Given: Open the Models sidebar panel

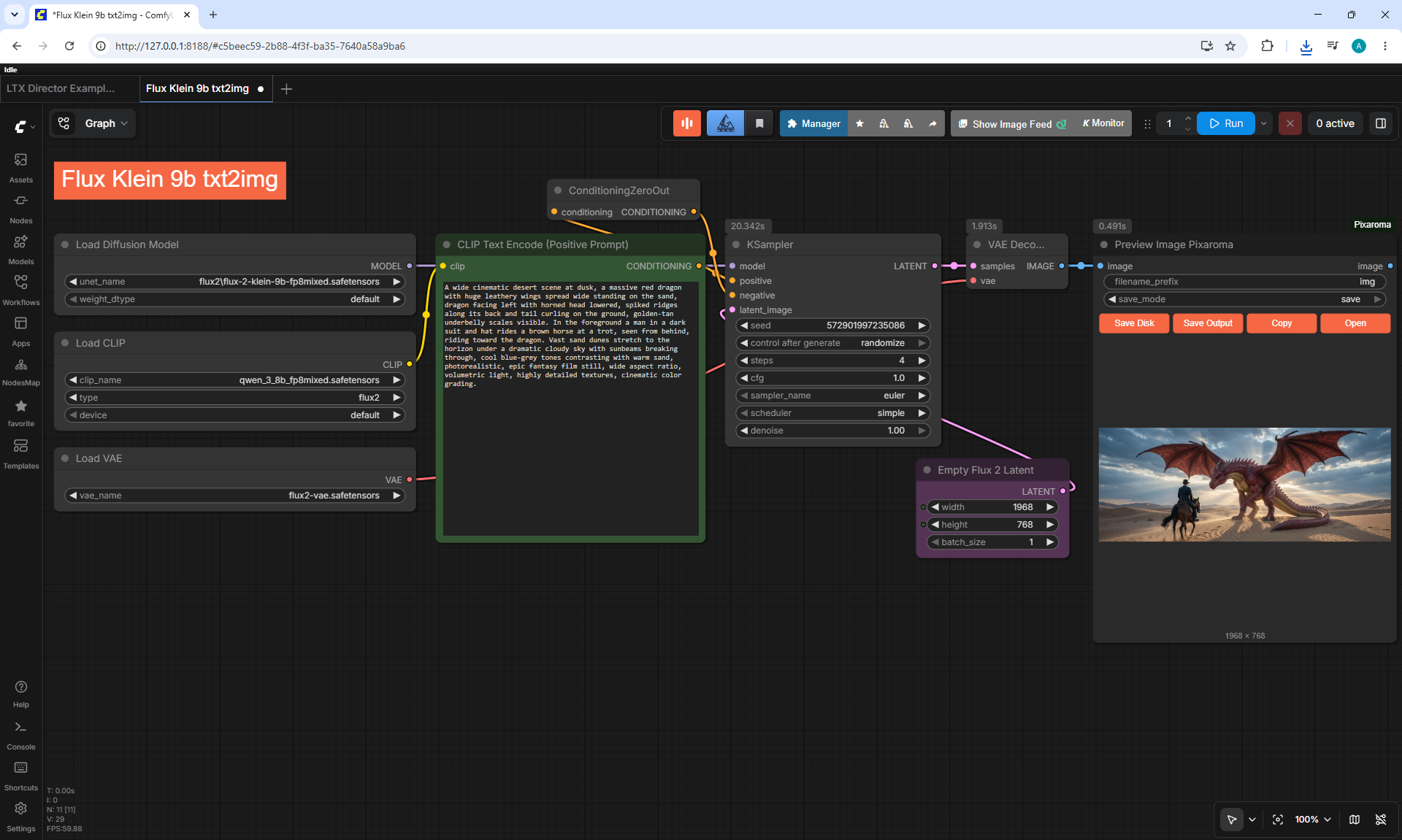Looking at the screenshot, I should click(x=20, y=249).
